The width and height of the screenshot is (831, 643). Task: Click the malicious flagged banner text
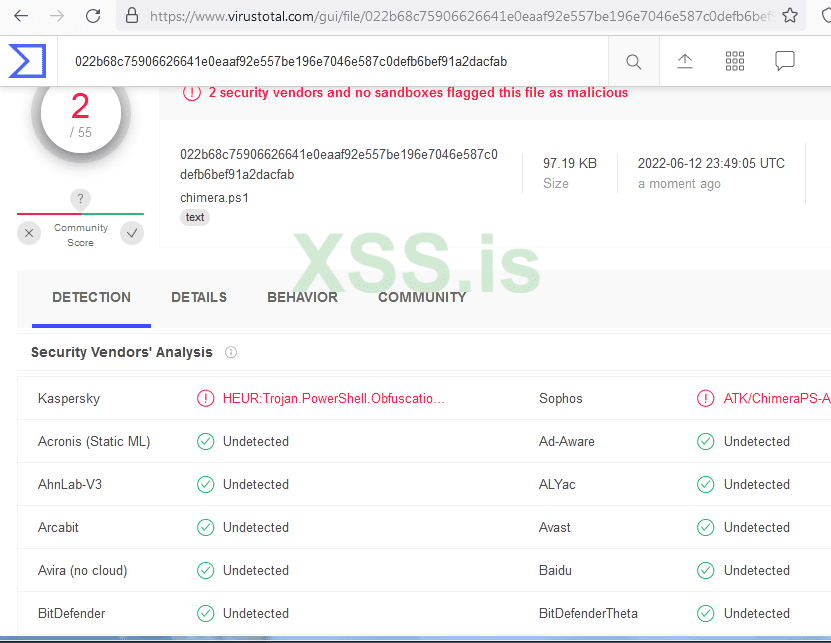pos(418,93)
